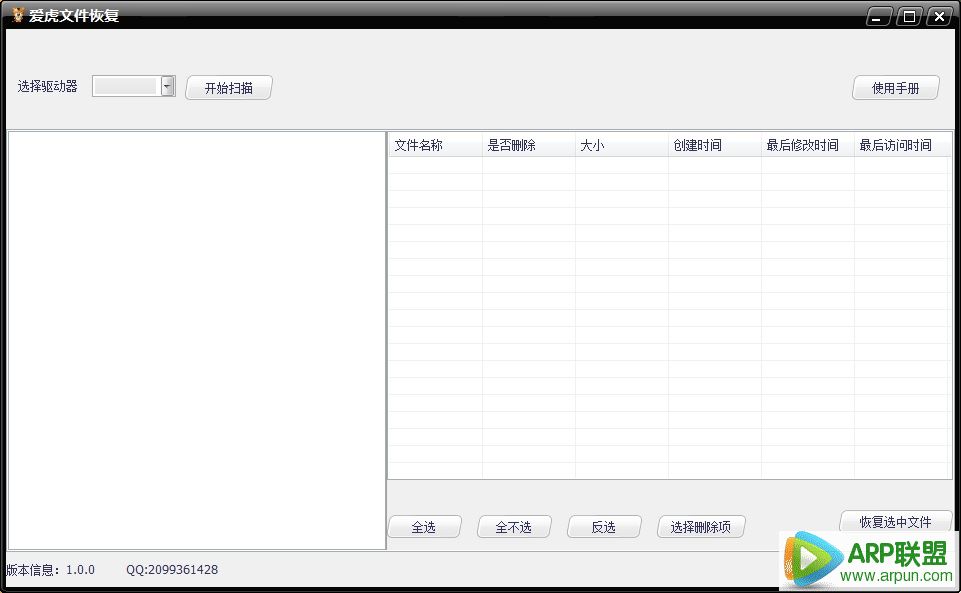
Task: Click the 反选 invert selection button
Action: [604, 527]
